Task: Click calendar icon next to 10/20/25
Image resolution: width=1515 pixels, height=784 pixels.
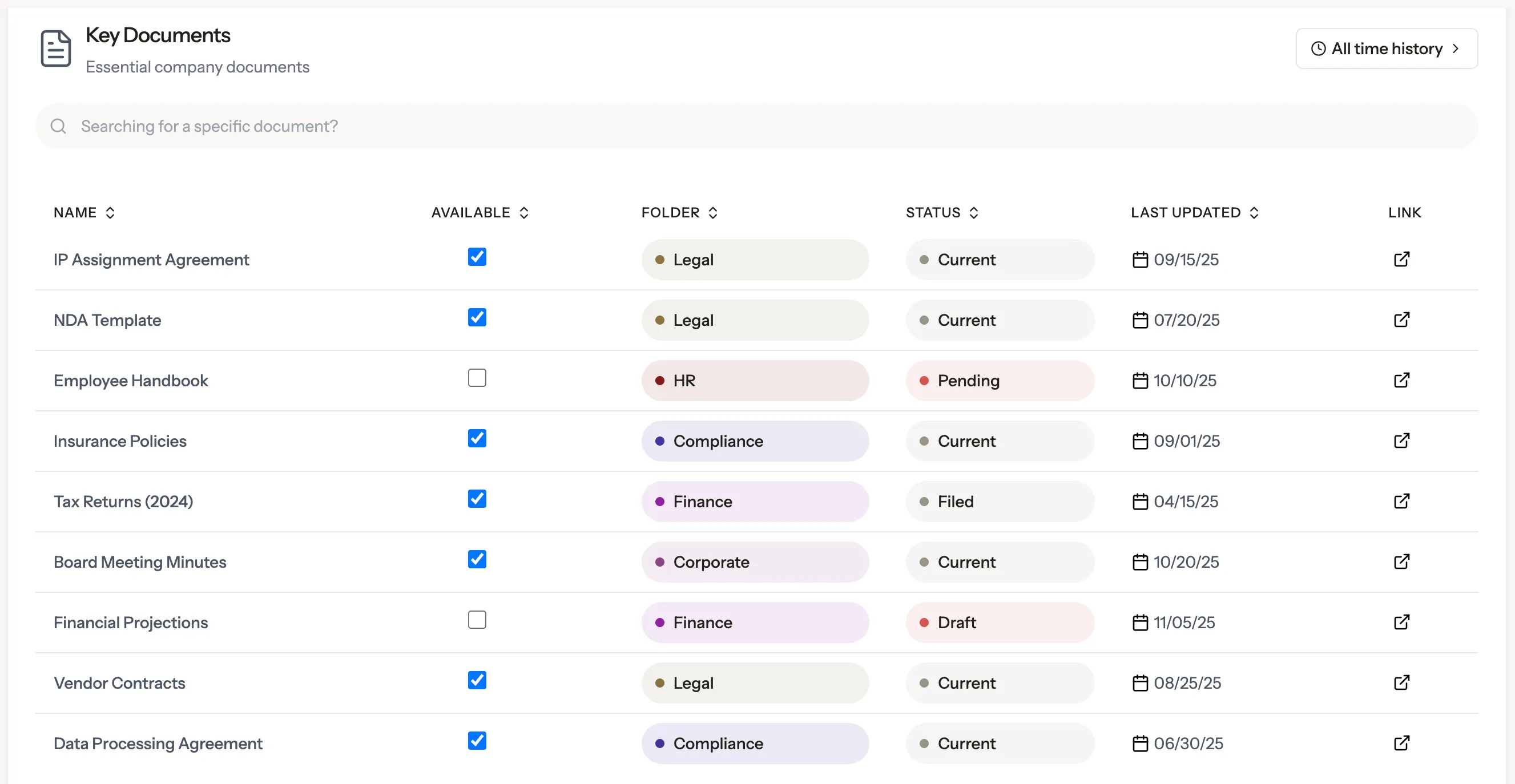Action: tap(1140, 563)
